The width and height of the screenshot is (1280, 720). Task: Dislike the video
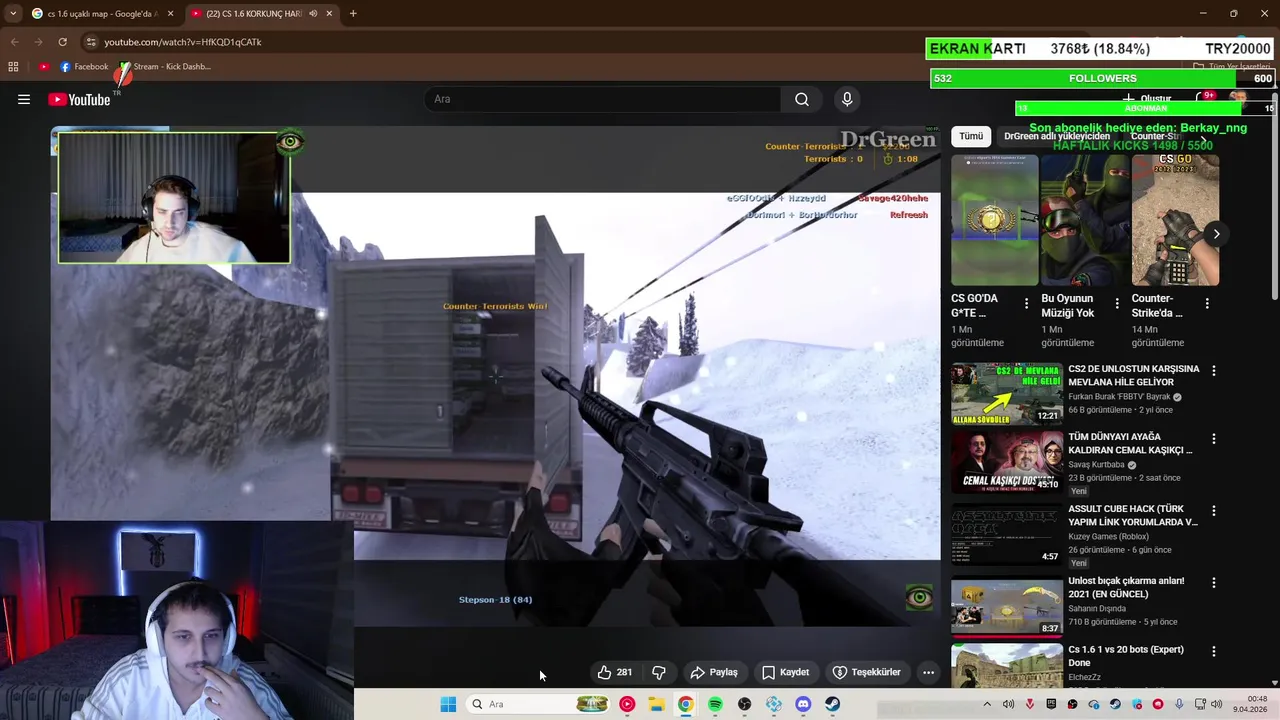pyautogui.click(x=659, y=672)
